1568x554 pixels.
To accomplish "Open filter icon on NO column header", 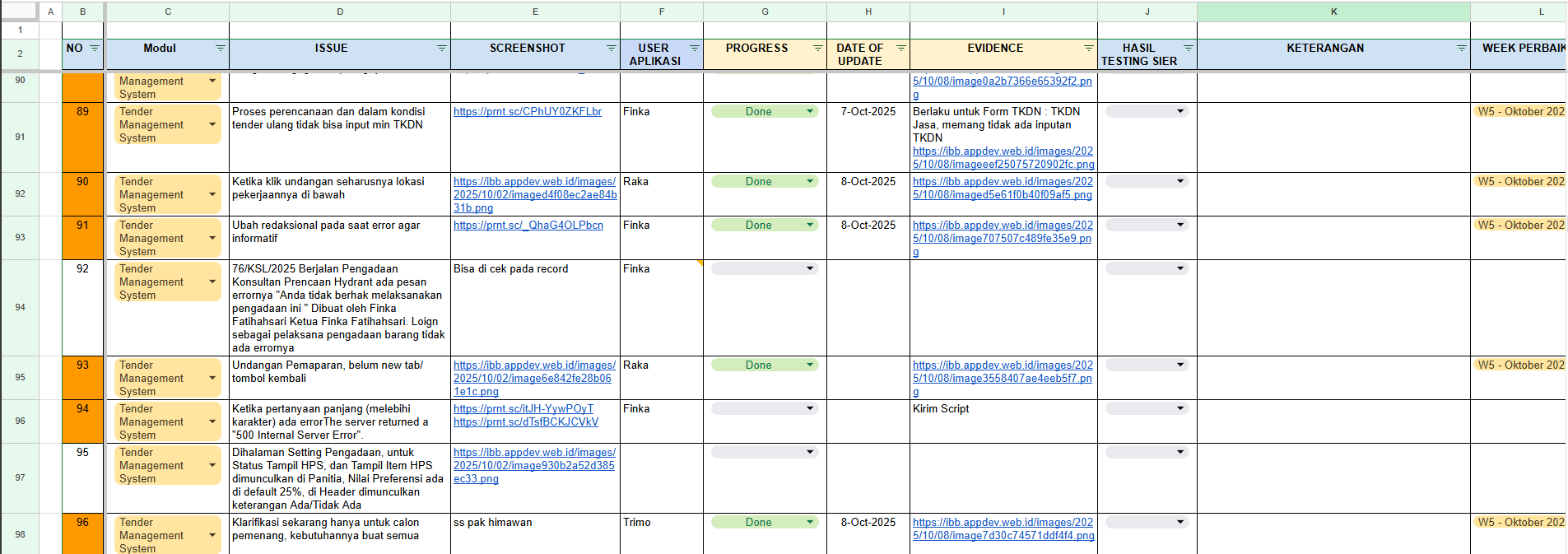I will click(95, 49).
